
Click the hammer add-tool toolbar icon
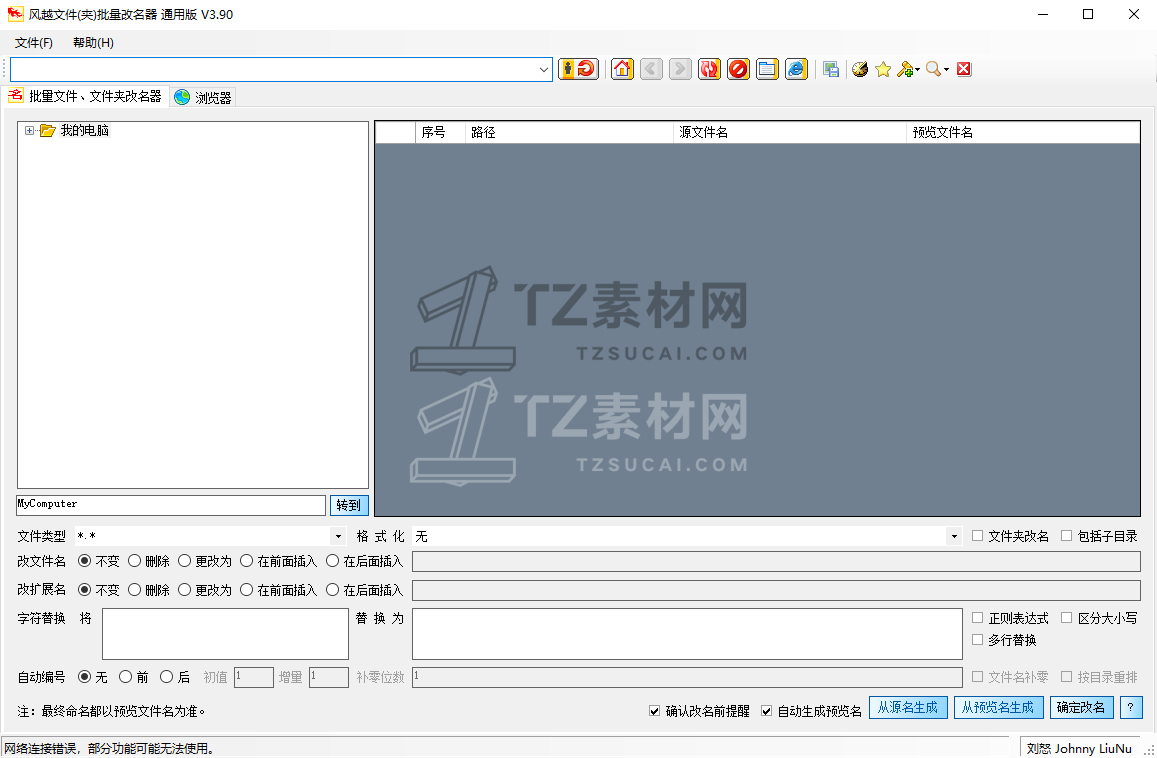point(905,69)
